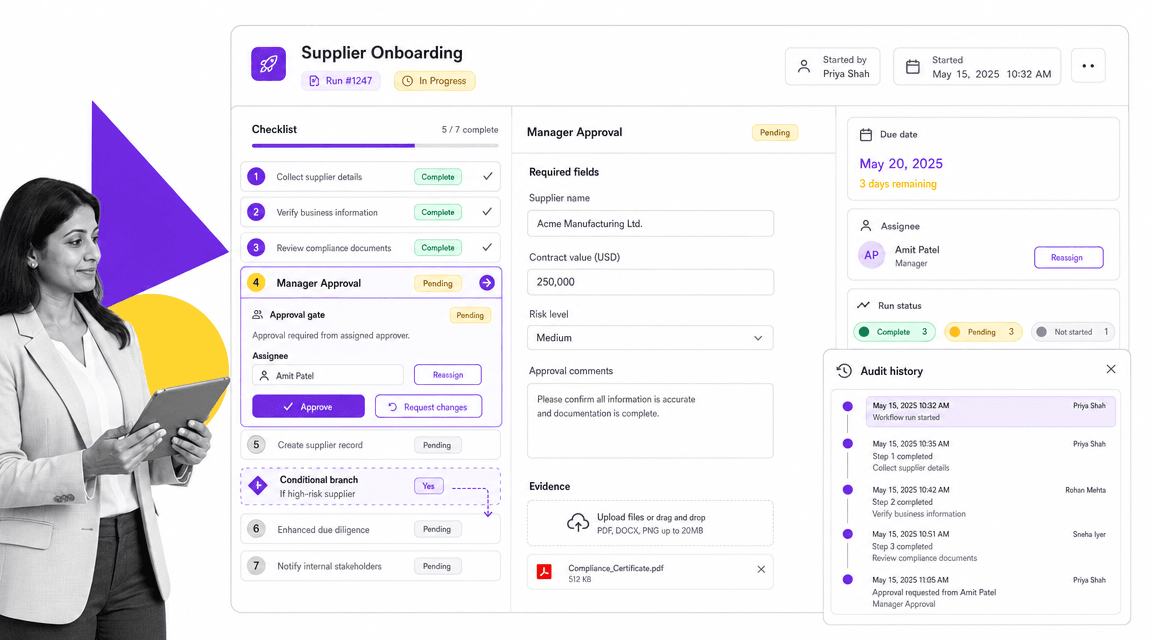Select step 5 Create supplier record
The width and height of the screenshot is (1152, 640).
(370, 445)
